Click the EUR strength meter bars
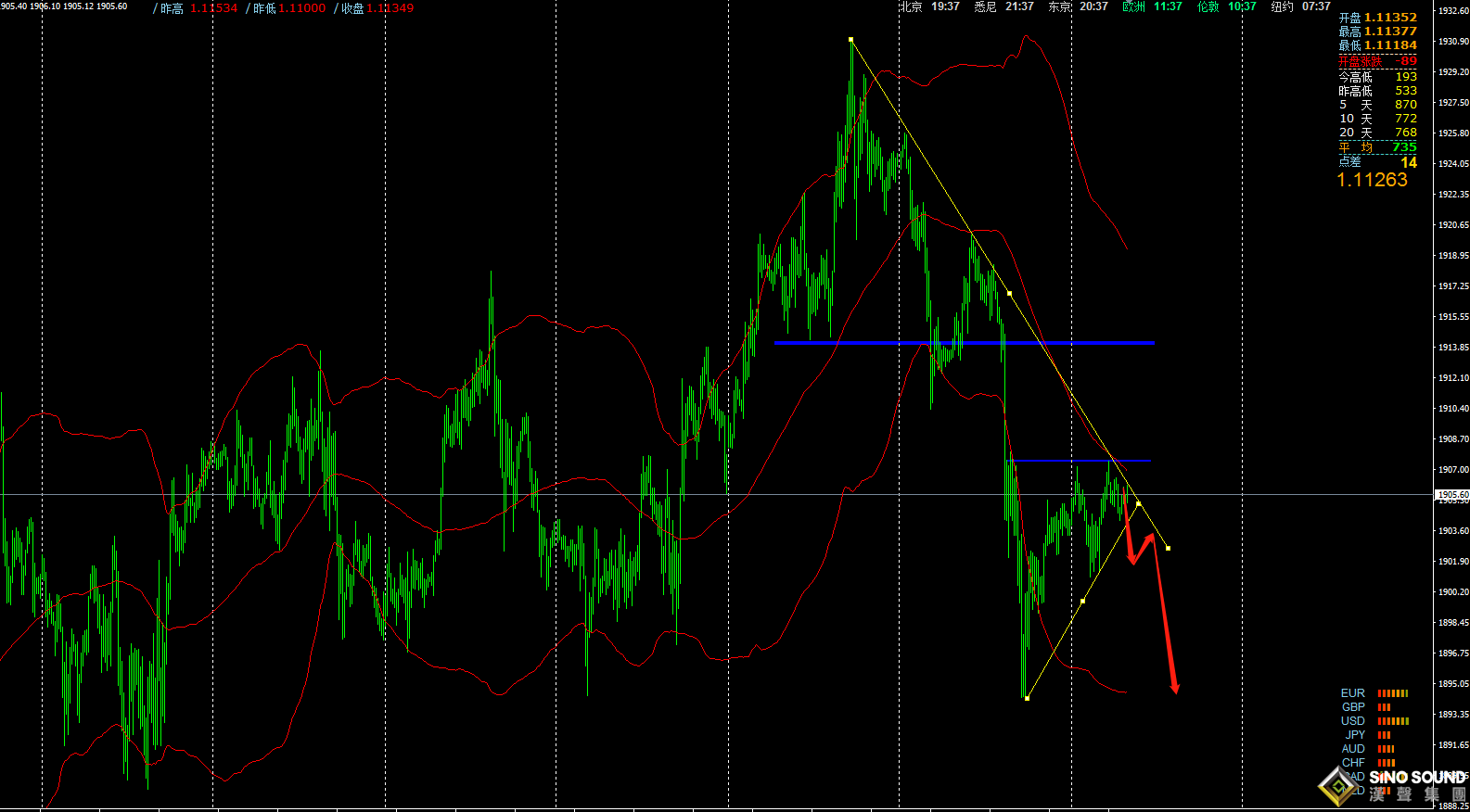 [x=1392, y=693]
